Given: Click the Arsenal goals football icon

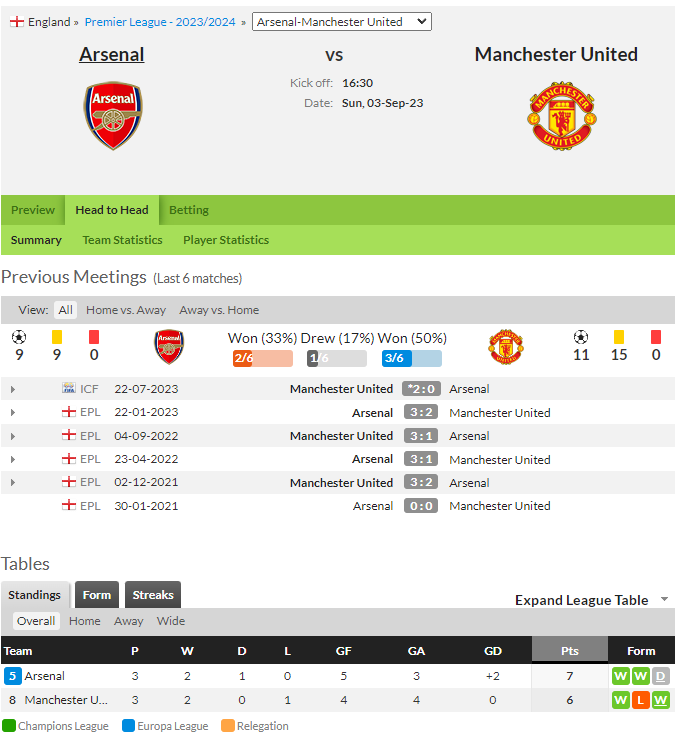Looking at the screenshot, I should point(19,337).
